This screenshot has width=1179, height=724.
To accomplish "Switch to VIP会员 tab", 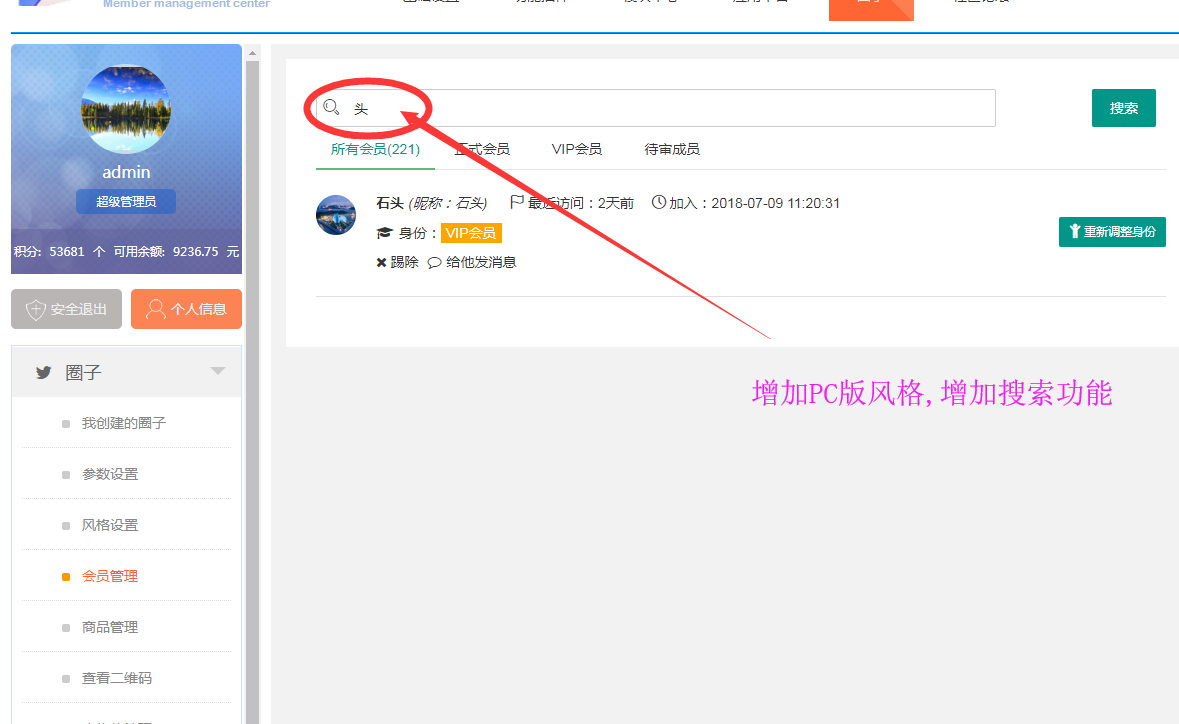I will click(577, 149).
